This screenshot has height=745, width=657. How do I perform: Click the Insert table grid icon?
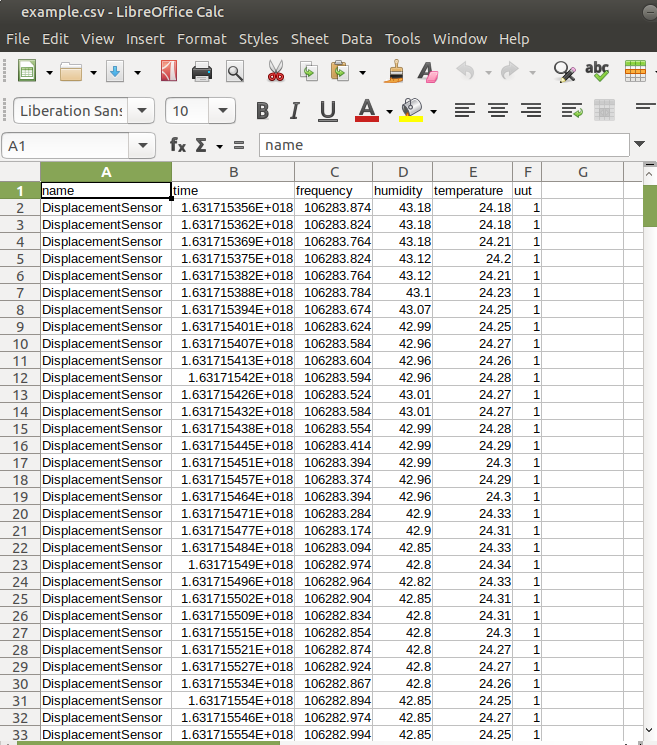click(x=635, y=72)
